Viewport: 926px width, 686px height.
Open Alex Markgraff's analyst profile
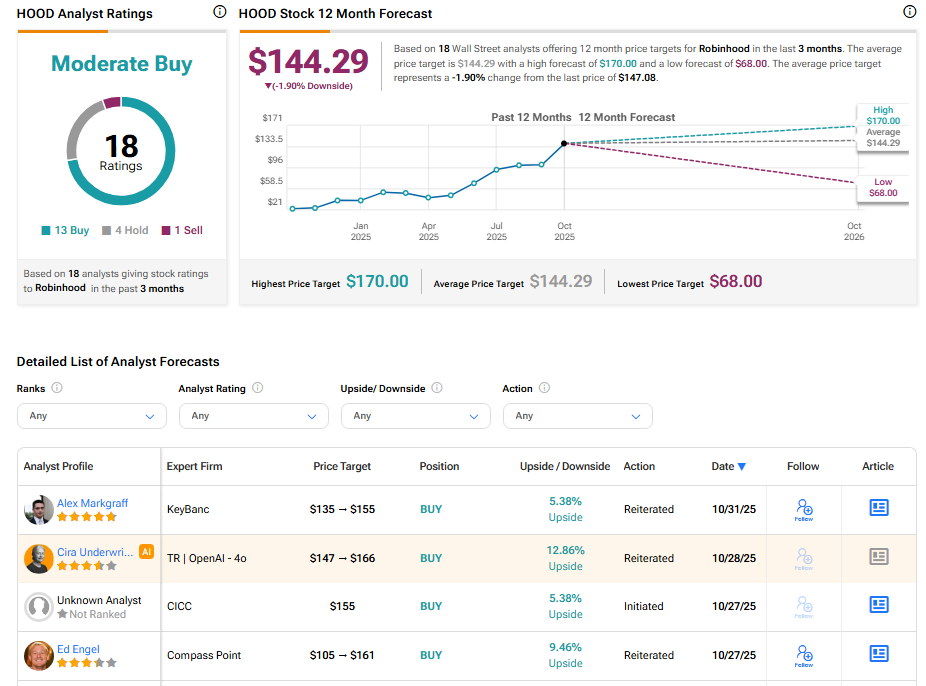pos(92,503)
